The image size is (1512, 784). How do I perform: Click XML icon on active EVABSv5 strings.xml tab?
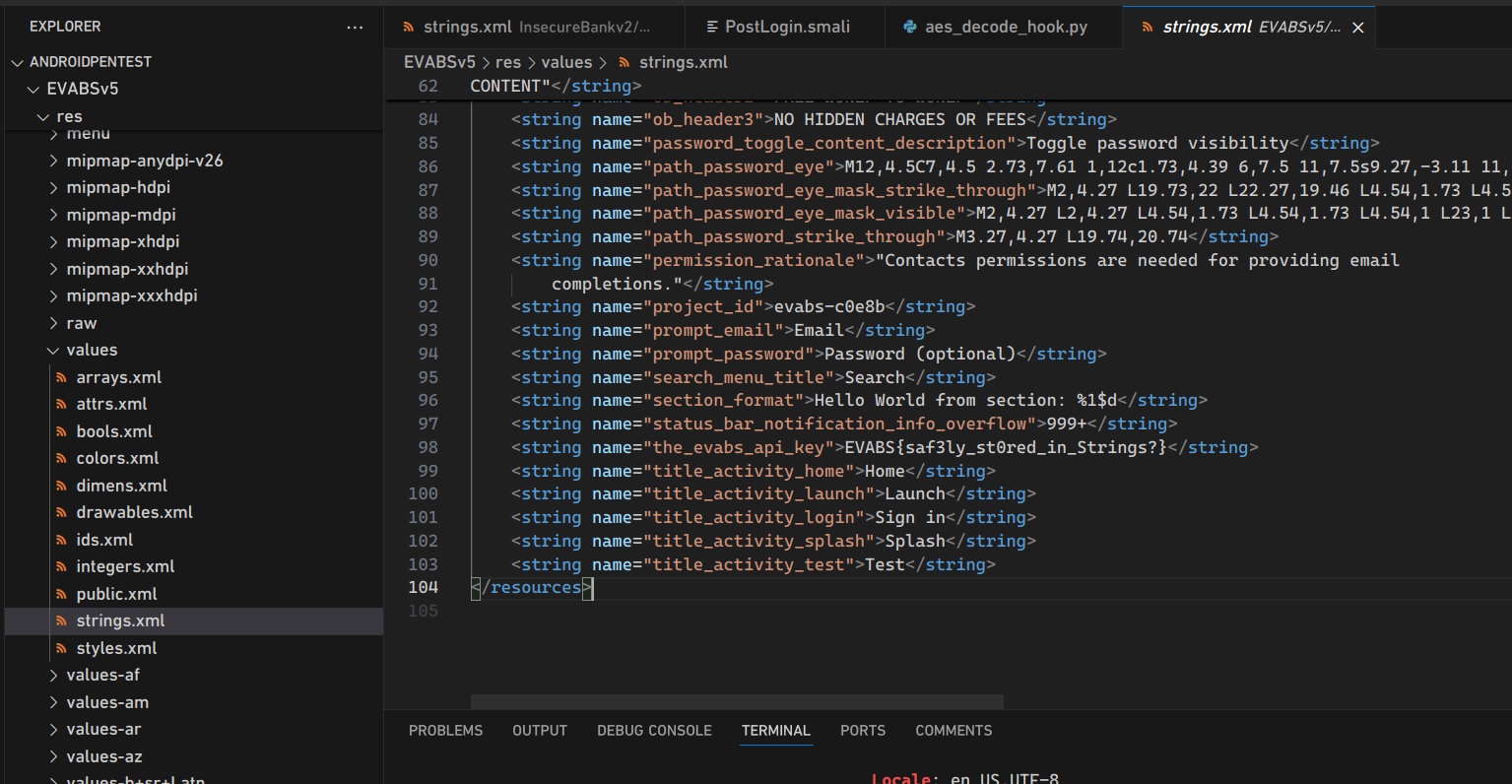click(x=1148, y=28)
